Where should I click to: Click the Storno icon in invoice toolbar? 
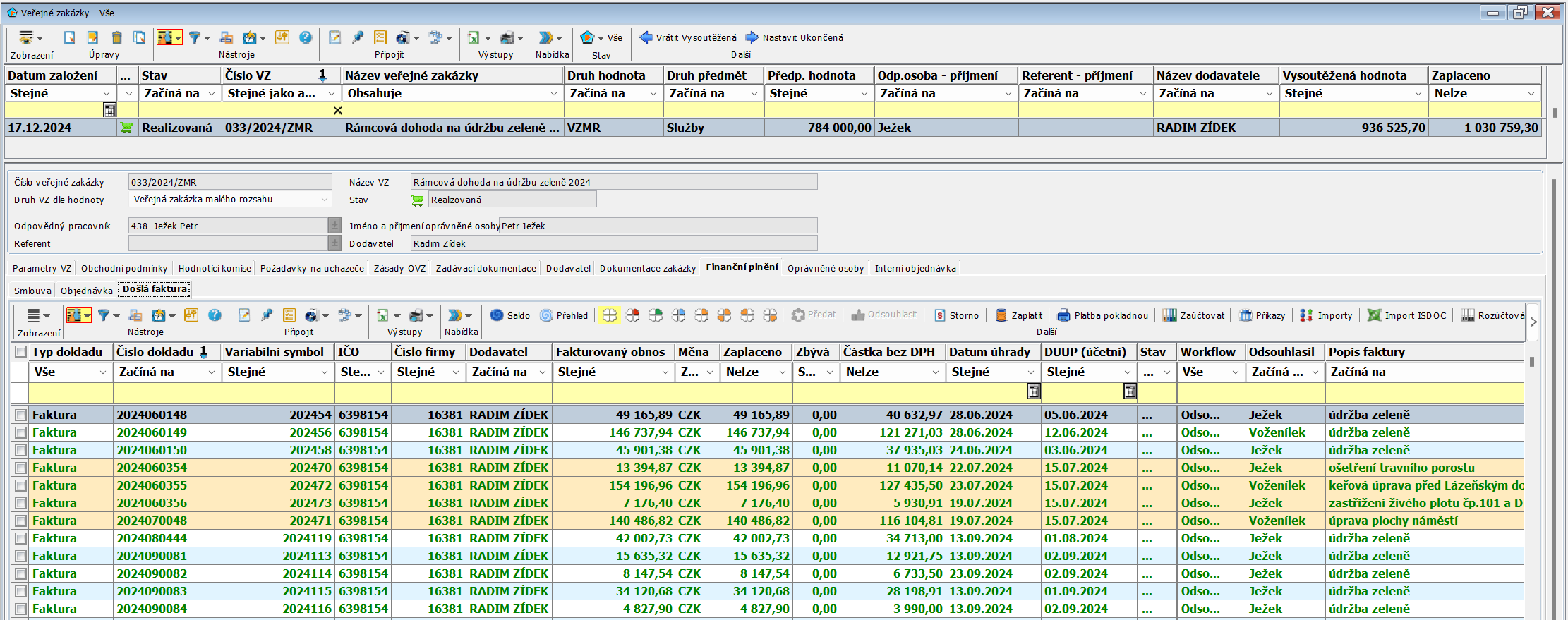click(x=939, y=315)
